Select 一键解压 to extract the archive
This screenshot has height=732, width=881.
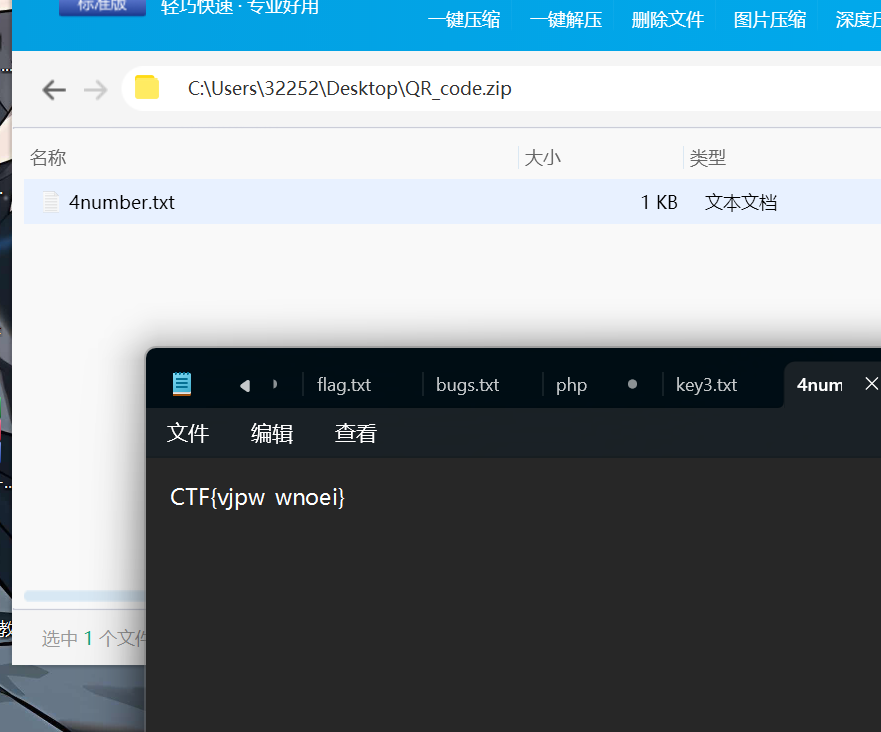565,19
